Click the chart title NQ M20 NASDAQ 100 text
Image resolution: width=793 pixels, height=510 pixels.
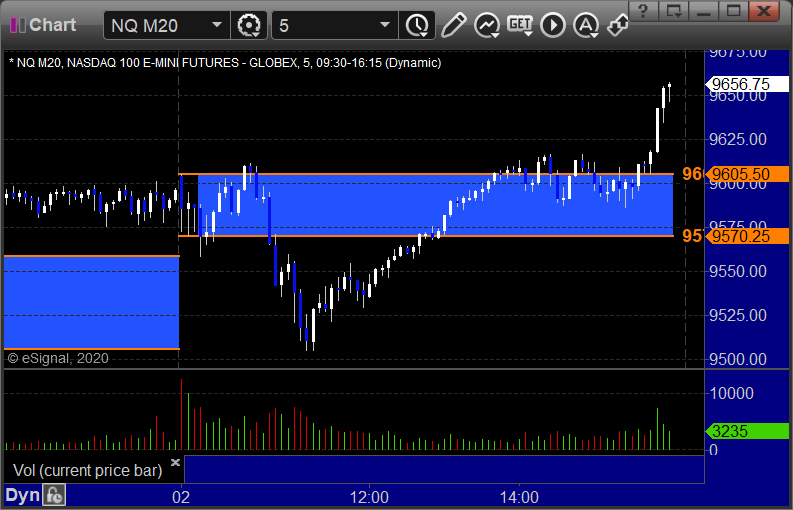(225, 63)
